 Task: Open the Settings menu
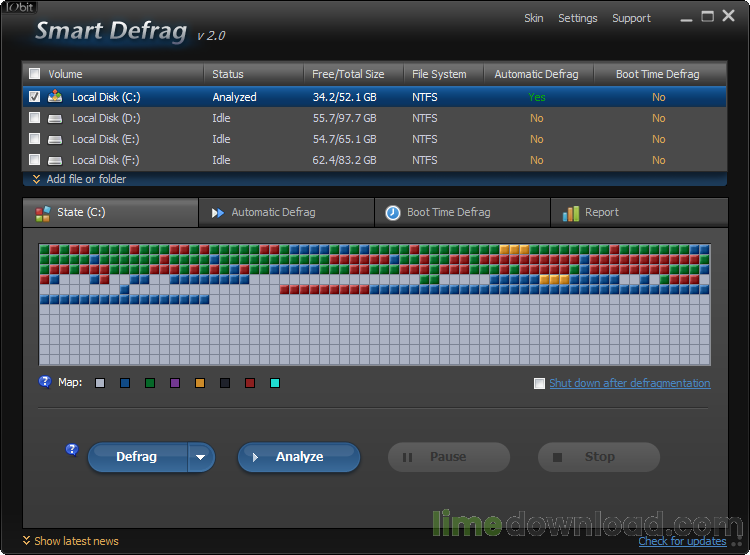pos(577,18)
